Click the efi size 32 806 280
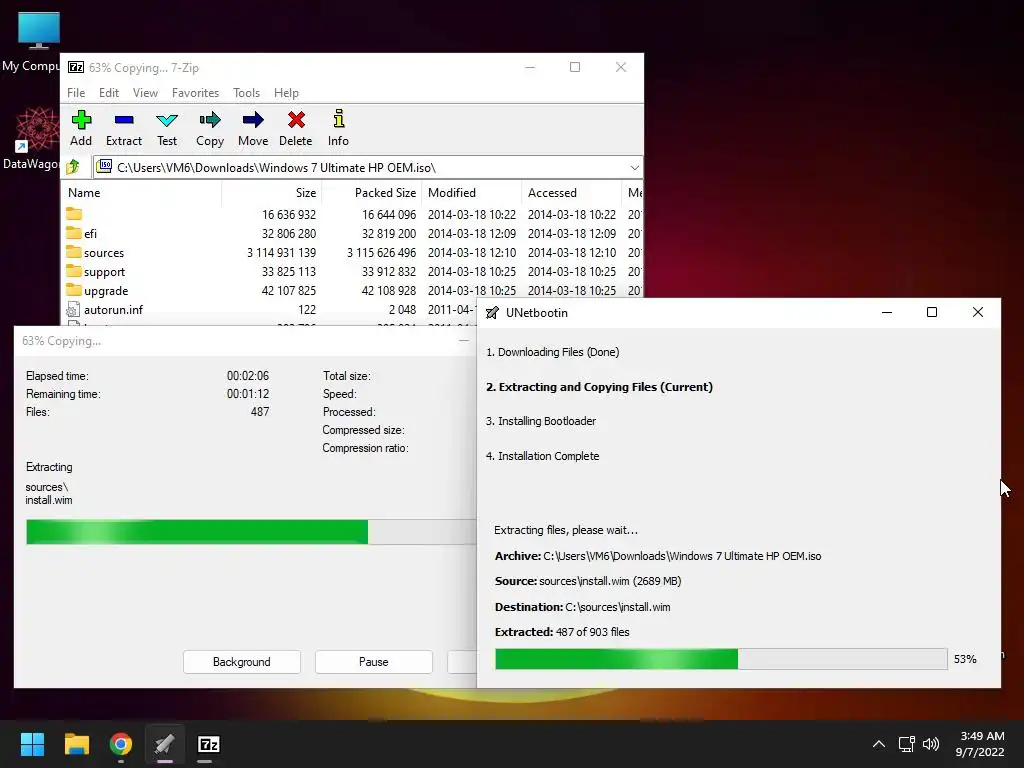 tap(289, 233)
